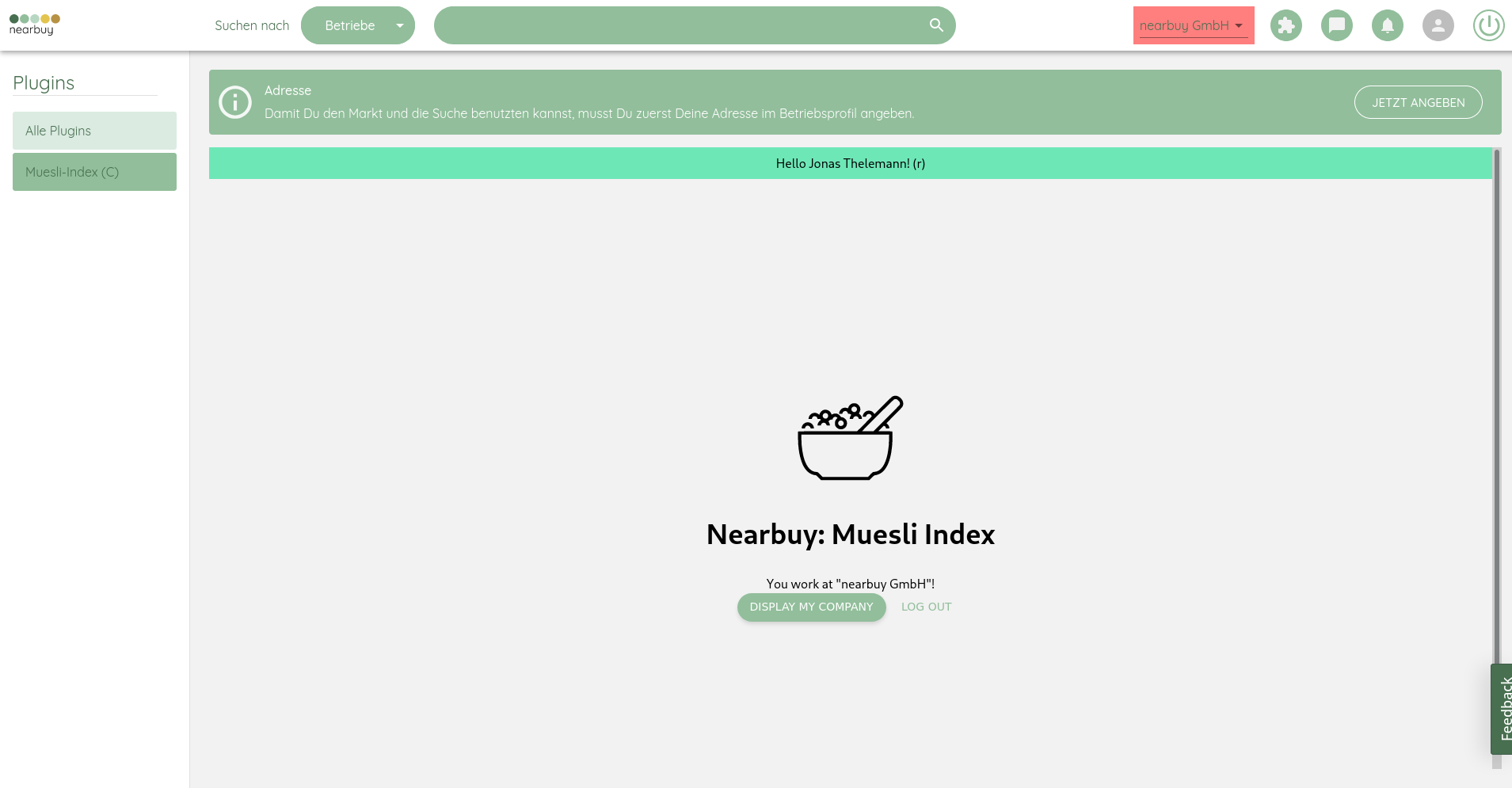The image size is (1512, 788).
Task: Click the Adresse banner title
Action: 288,90
